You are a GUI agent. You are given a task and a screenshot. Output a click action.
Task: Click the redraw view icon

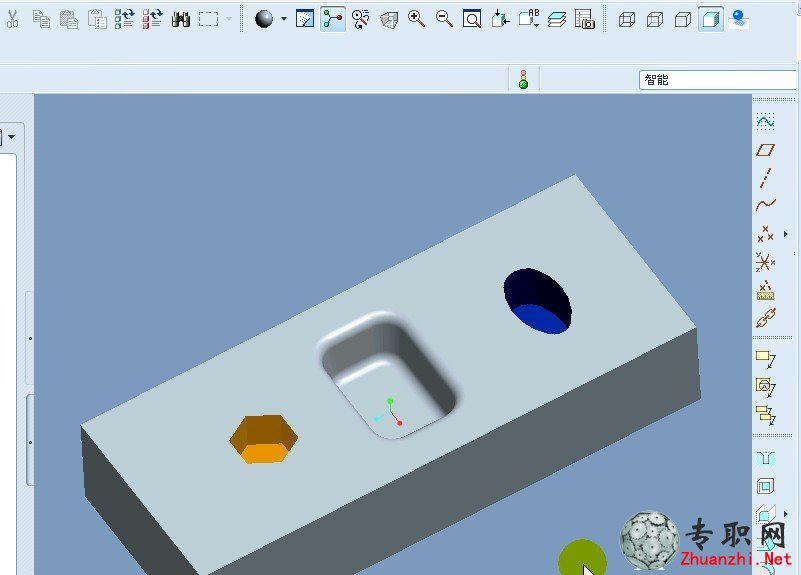click(x=305, y=19)
